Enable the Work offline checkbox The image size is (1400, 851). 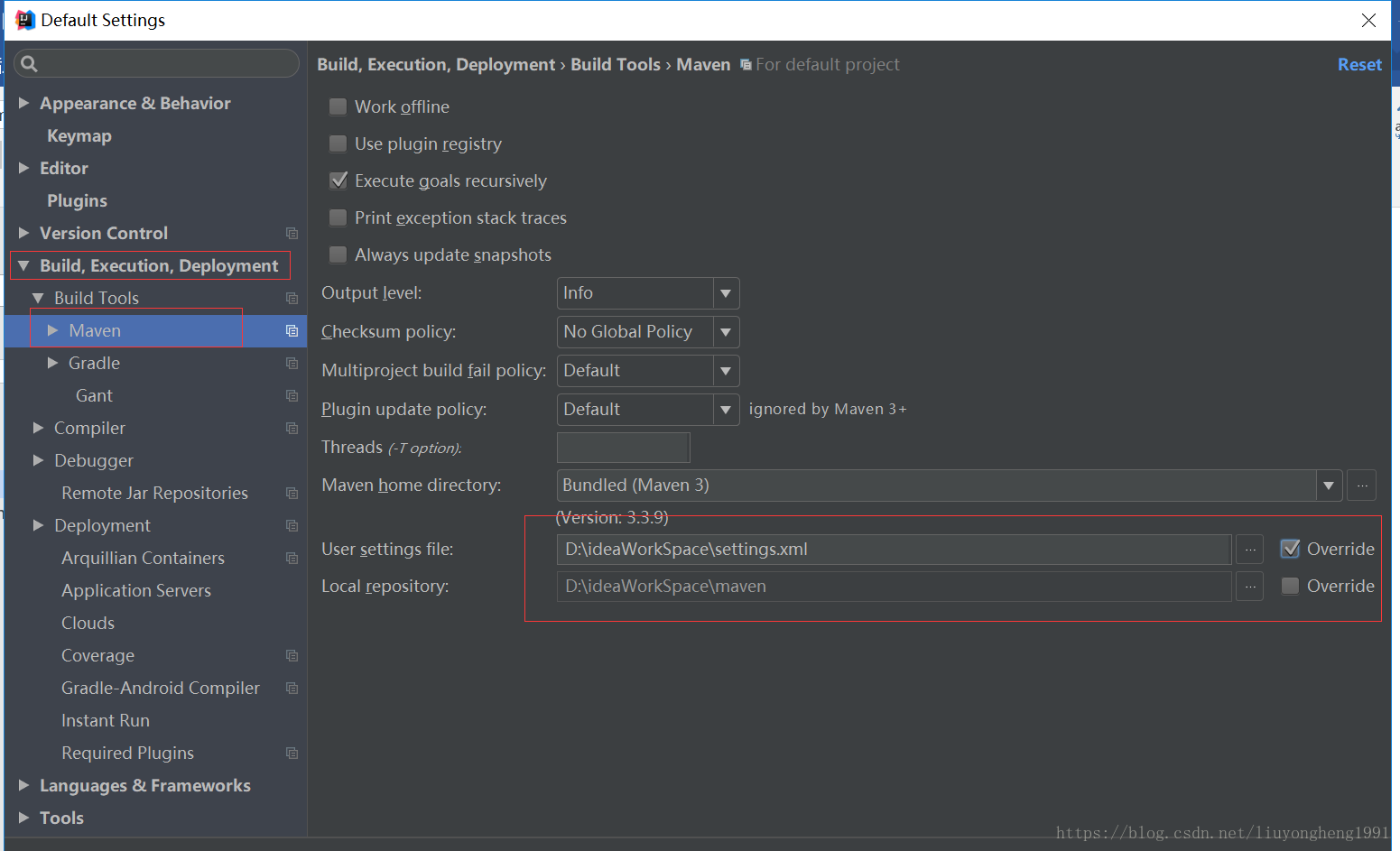tap(338, 106)
